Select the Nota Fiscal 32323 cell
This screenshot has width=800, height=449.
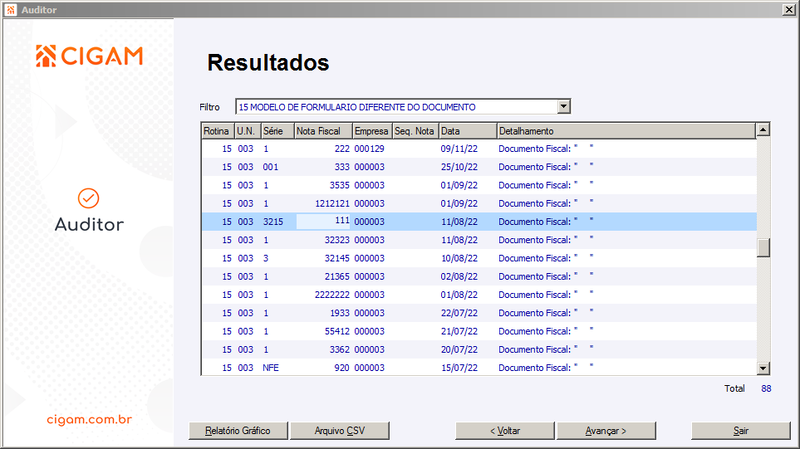(x=323, y=240)
